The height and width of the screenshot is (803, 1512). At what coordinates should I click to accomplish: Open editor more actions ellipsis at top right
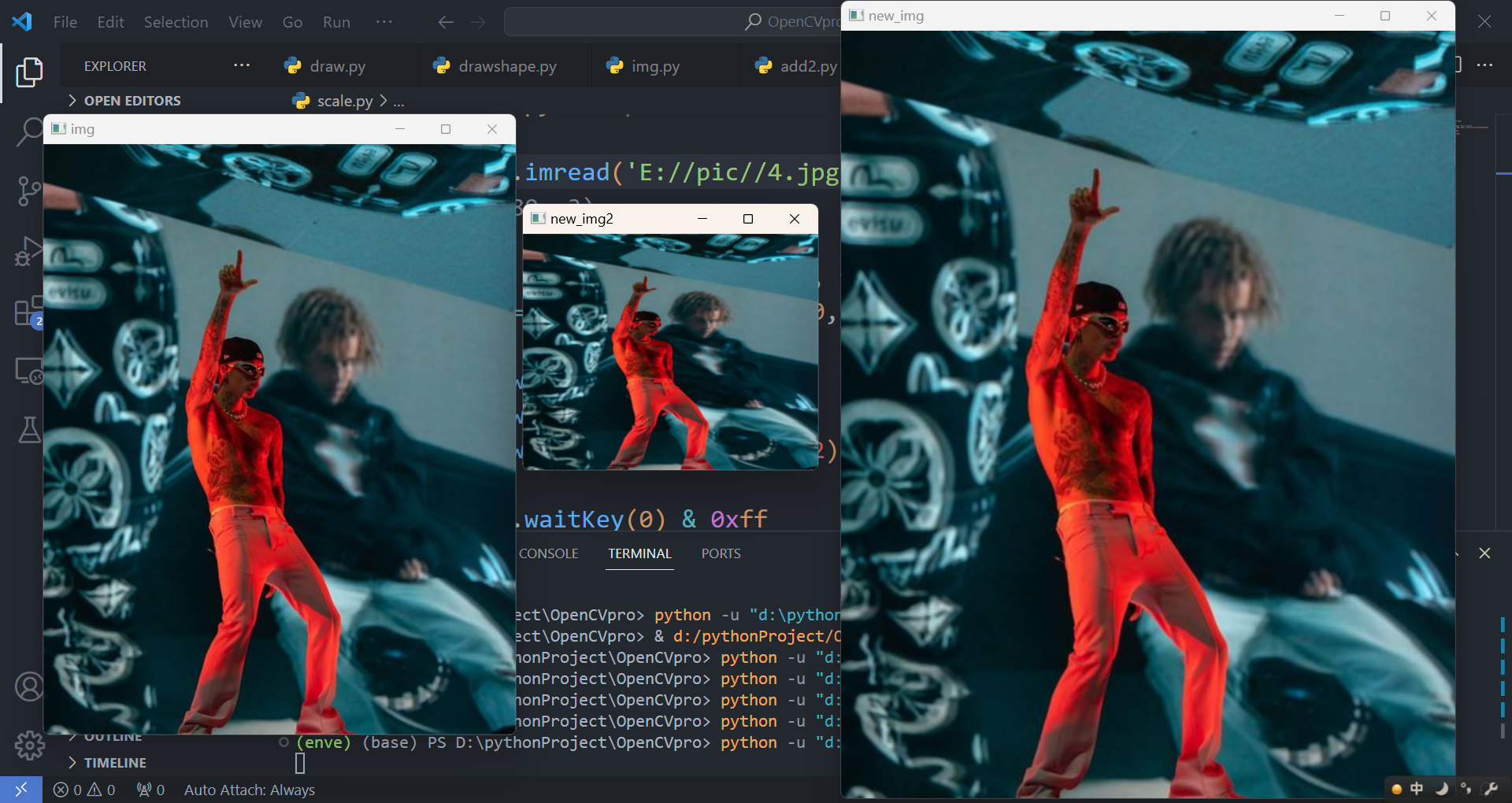(x=1485, y=65)
